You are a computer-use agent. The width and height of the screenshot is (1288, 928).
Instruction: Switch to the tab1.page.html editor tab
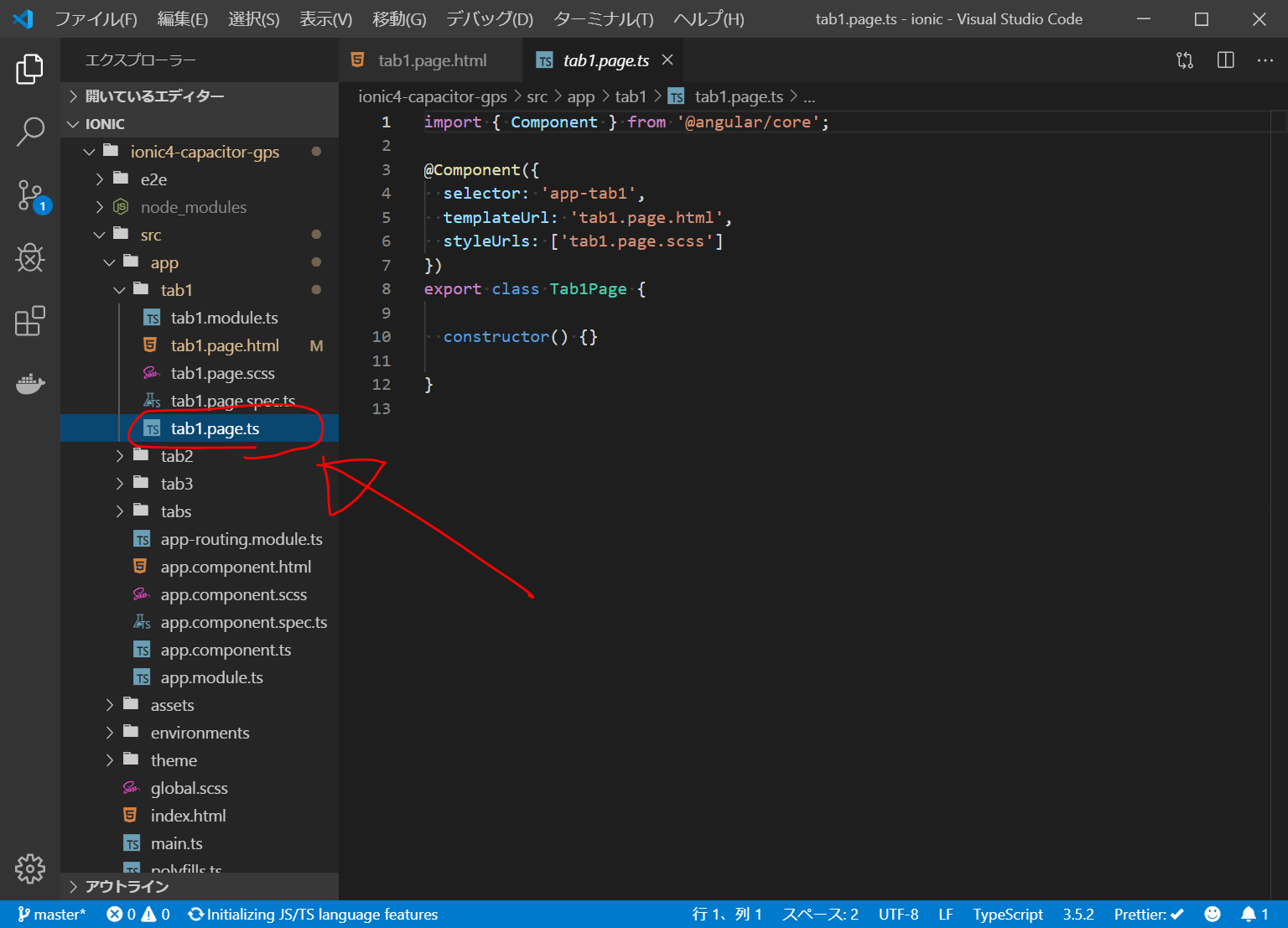[x=431, y=60]
